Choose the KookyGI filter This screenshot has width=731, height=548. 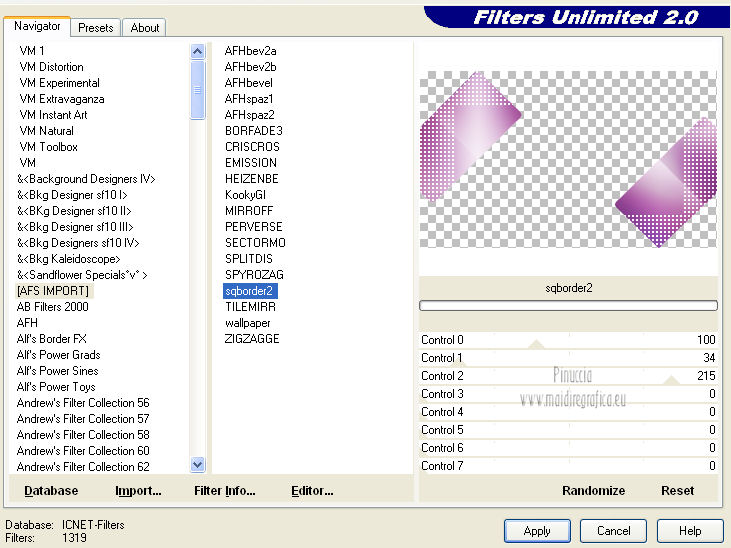coord(245,194)
